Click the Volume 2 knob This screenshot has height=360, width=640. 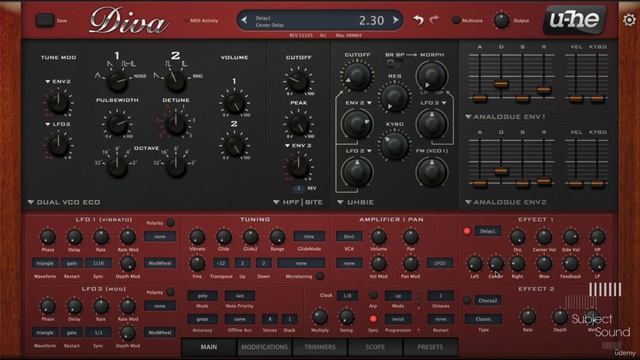(x=235, y=146)
